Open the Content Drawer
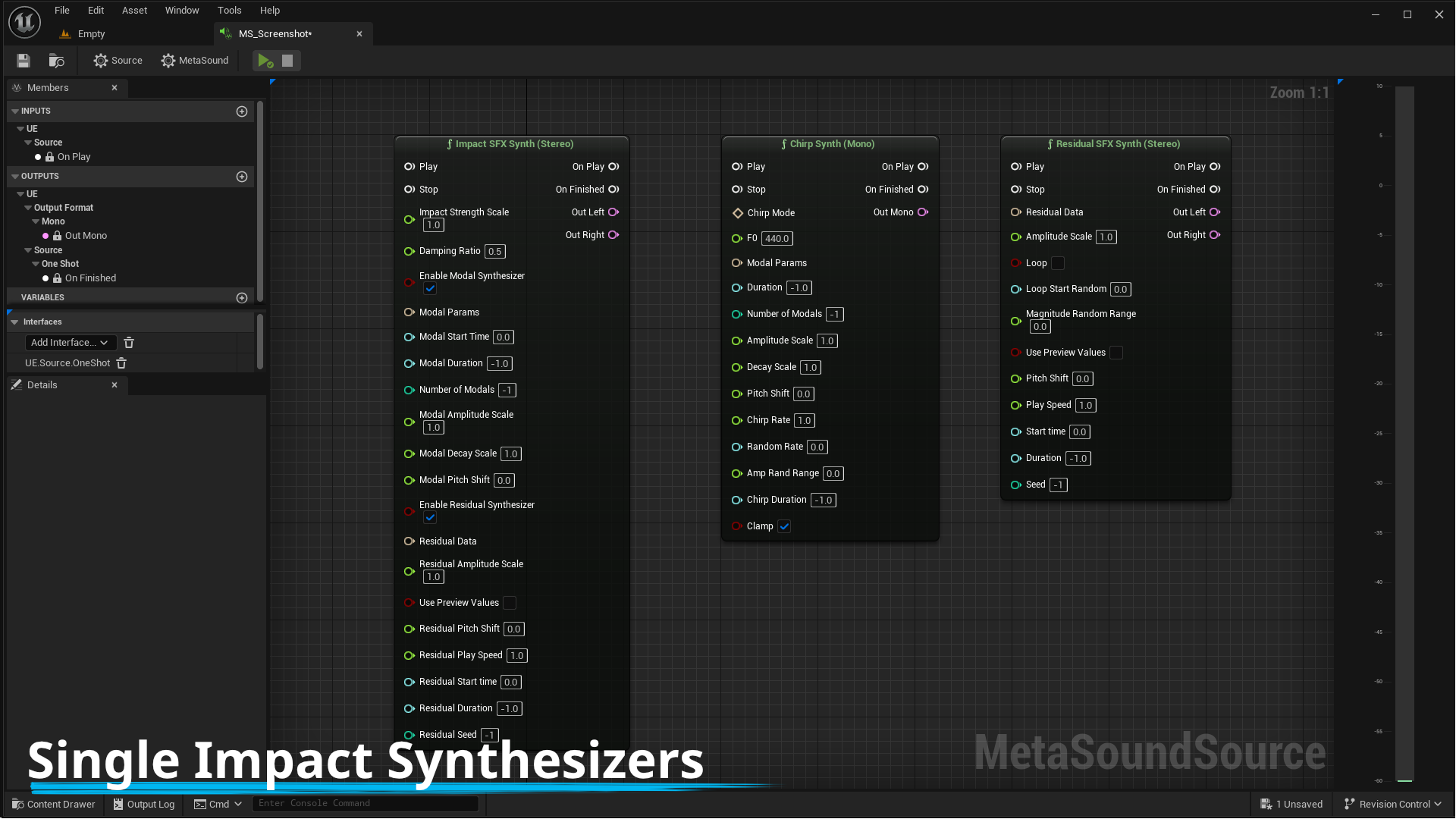The image size is (1456, 819). (52, 804)
